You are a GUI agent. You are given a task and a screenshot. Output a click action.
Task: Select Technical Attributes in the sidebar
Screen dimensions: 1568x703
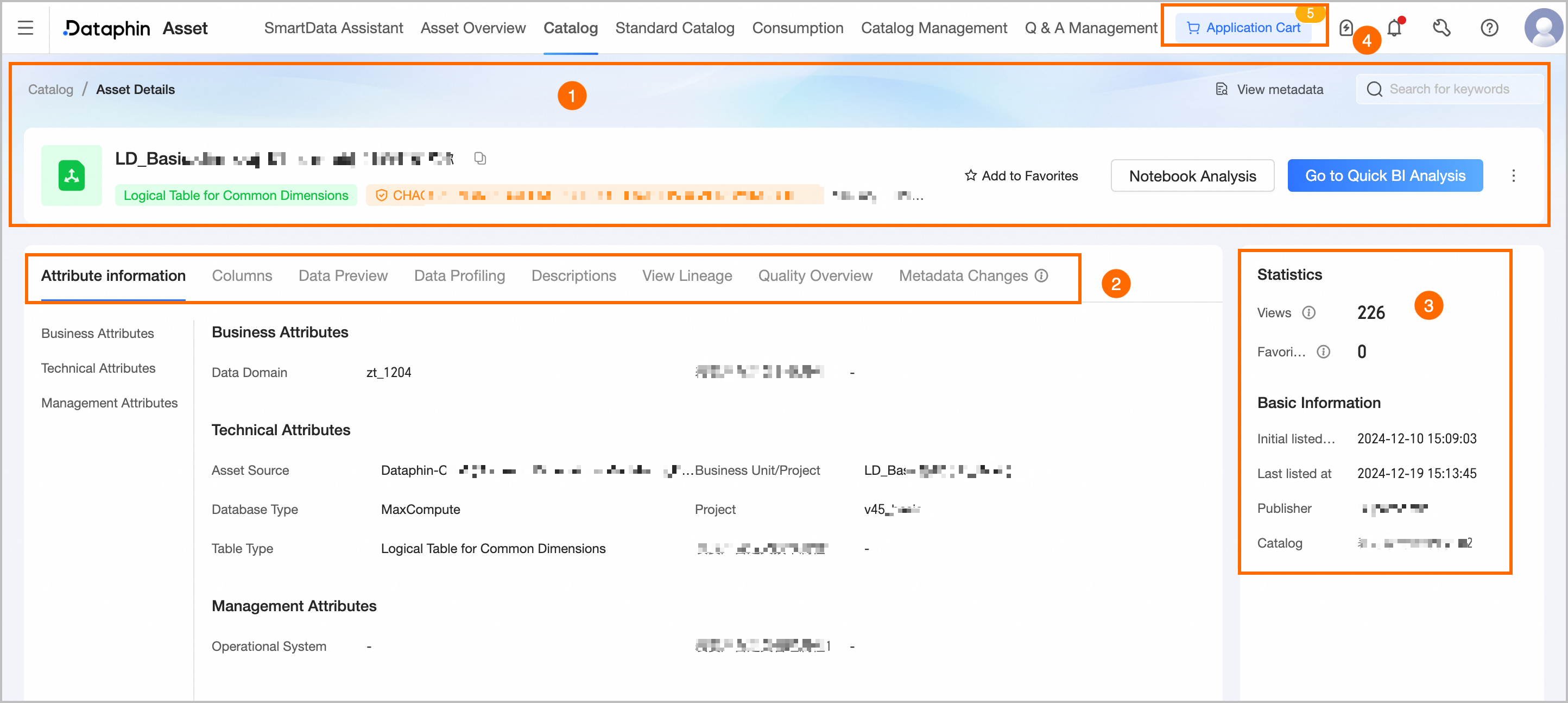point(98,368)
